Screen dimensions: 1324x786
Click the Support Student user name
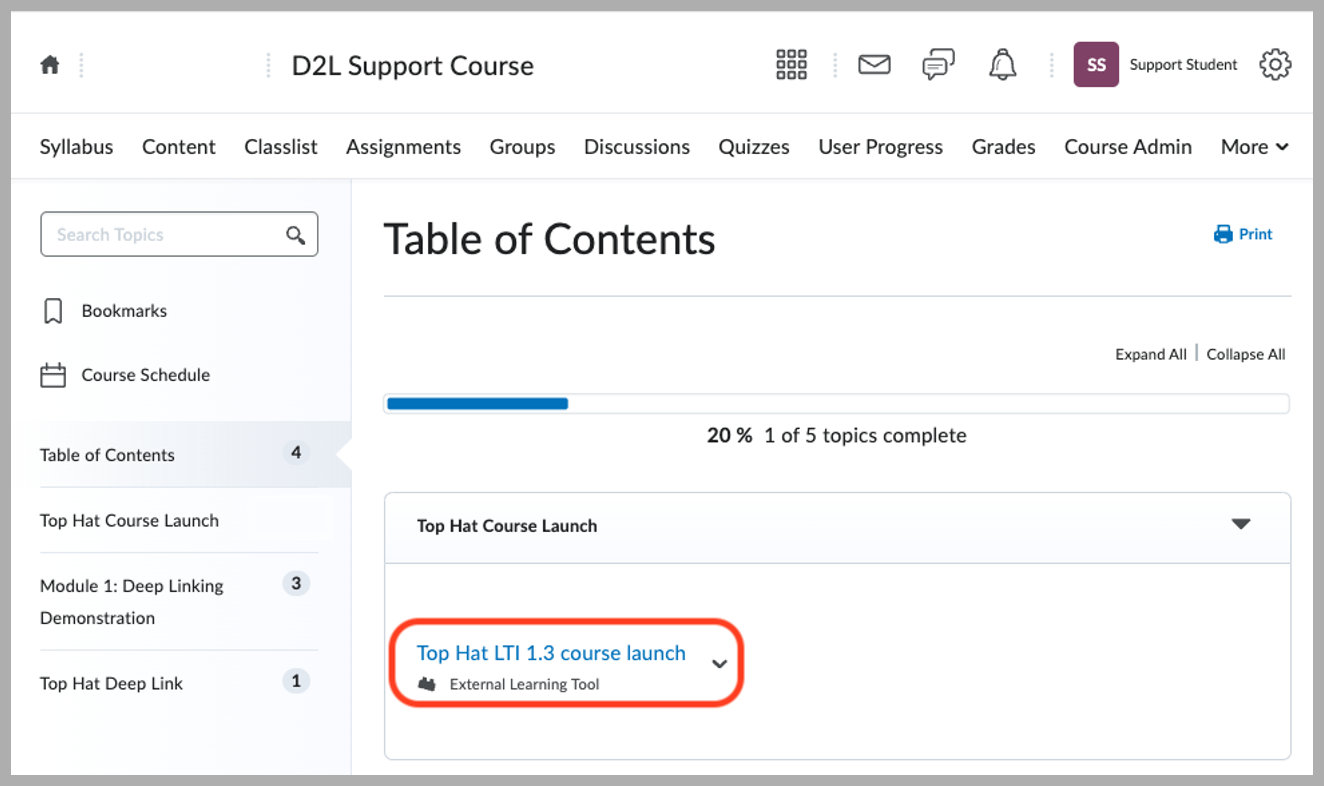tap(1183, 65)
